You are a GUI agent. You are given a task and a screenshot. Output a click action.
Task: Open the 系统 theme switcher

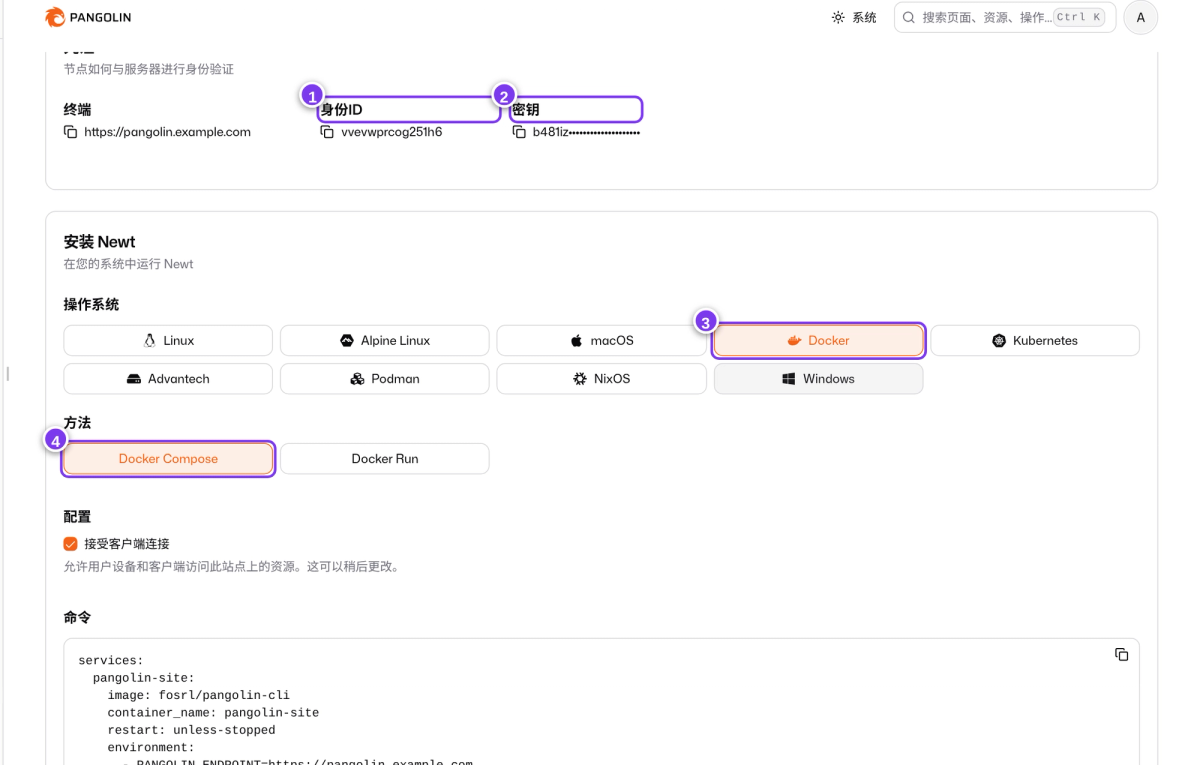click(x=854, y=18)
